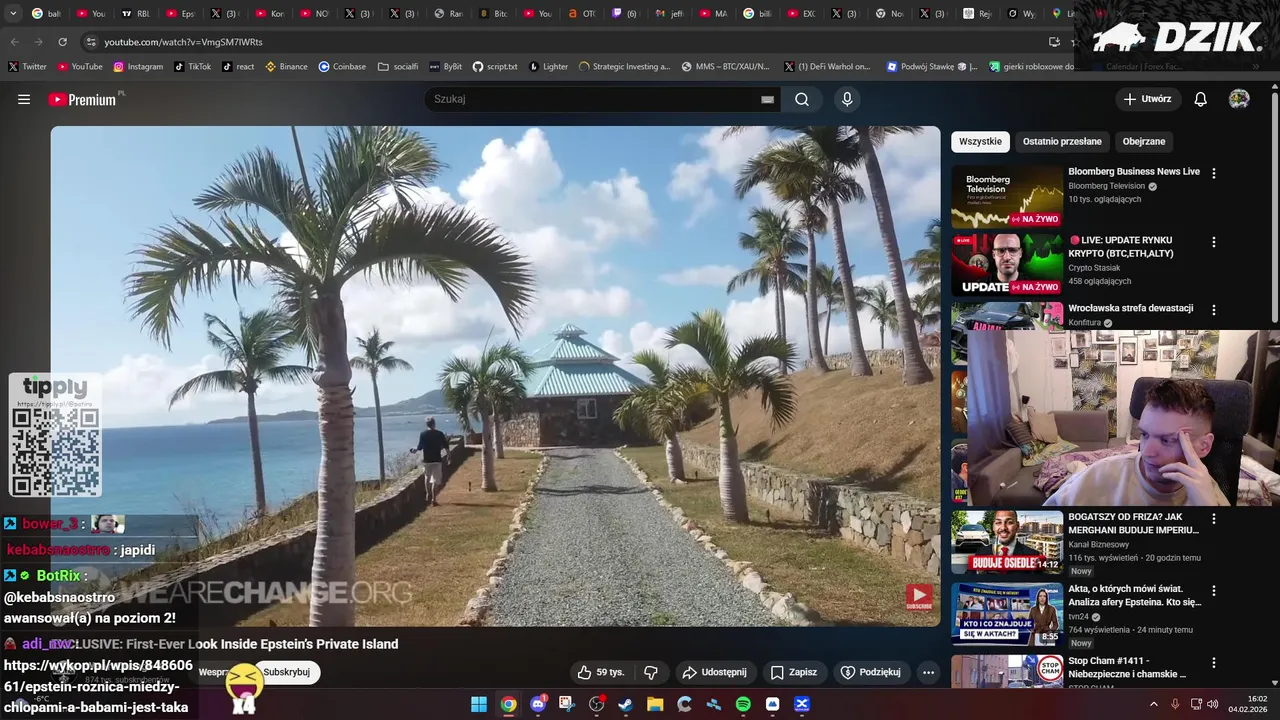Click the Podziękuj thanks button
The image size is (1280, 720).
(871, 672)
